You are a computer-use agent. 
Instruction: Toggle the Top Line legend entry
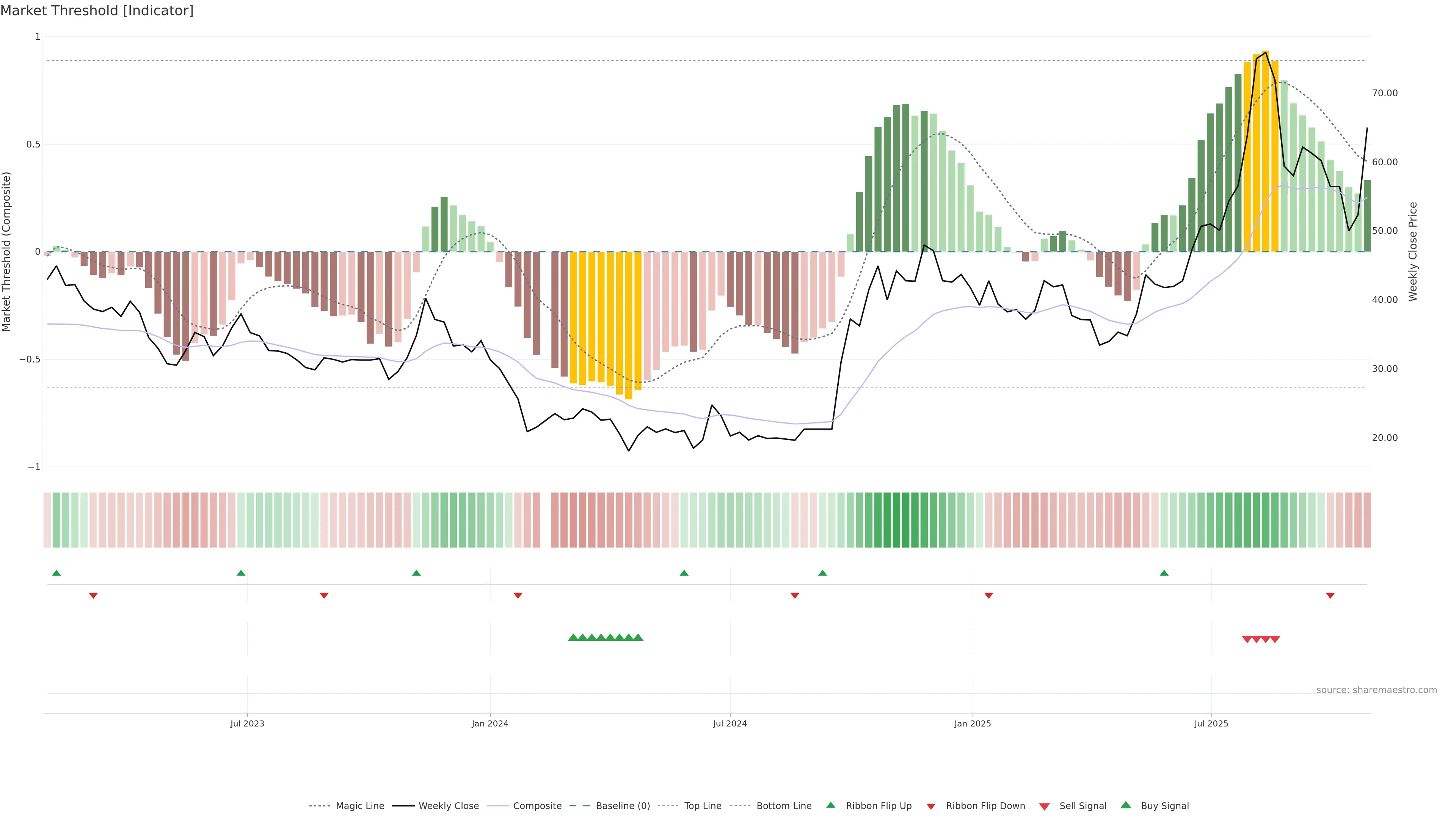point(703,806)
